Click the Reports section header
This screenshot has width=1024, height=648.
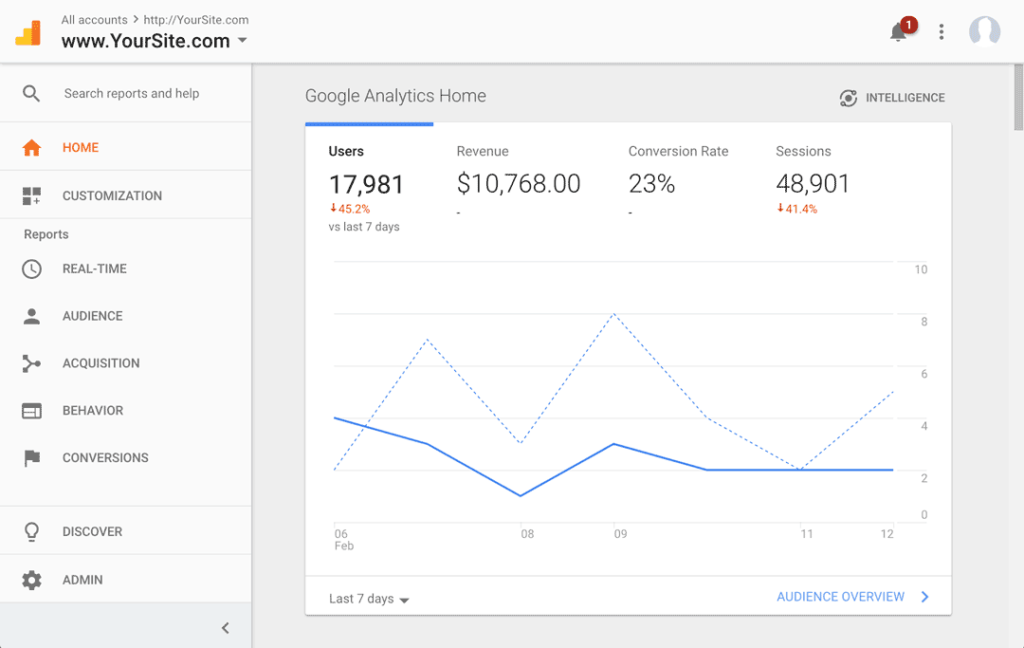[43, 234]
